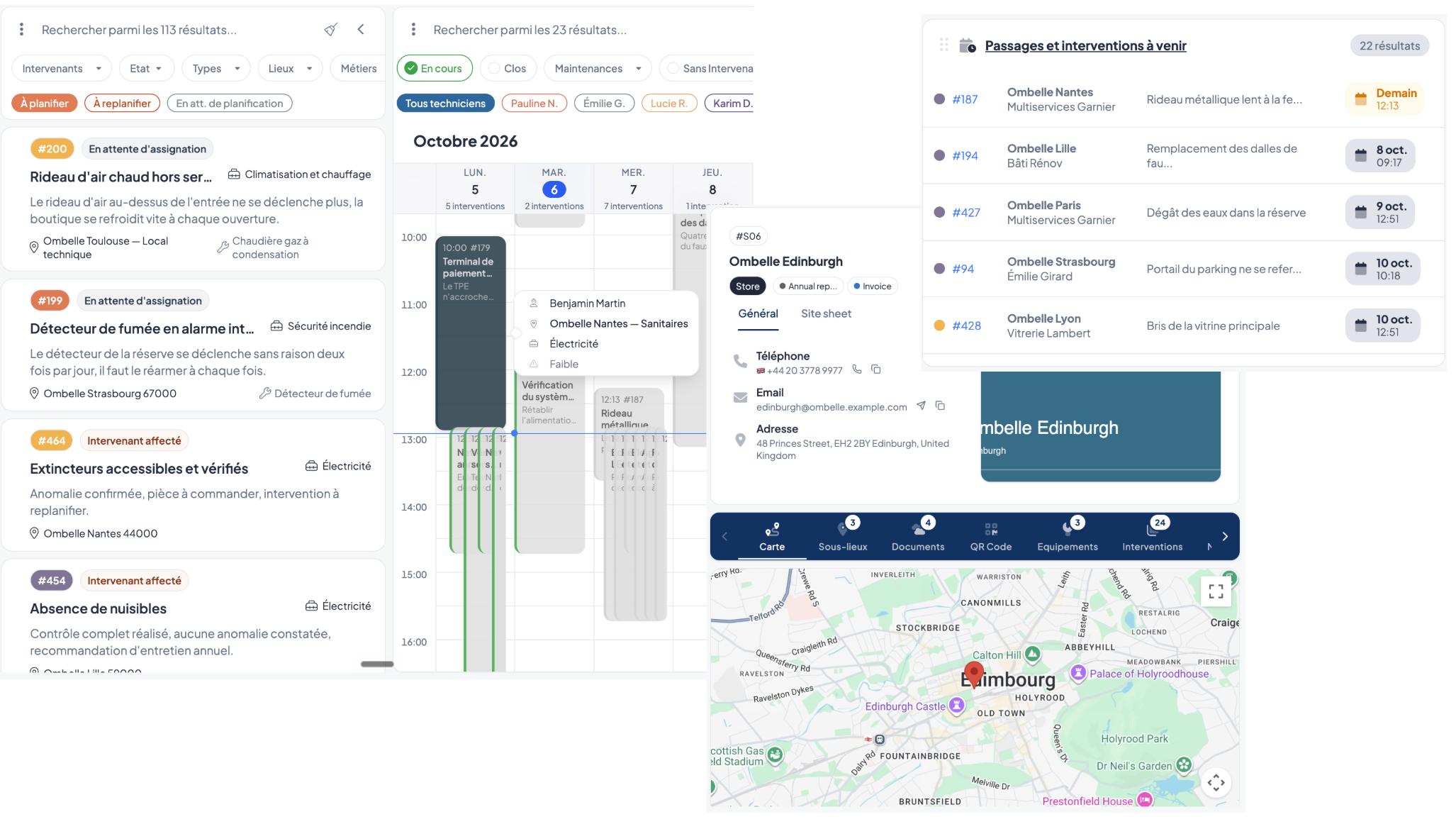Click the horizontal scrollbar handle of left list
Image resolution: width=1456 pixels, height=824 pixels.
coord(377,664)
